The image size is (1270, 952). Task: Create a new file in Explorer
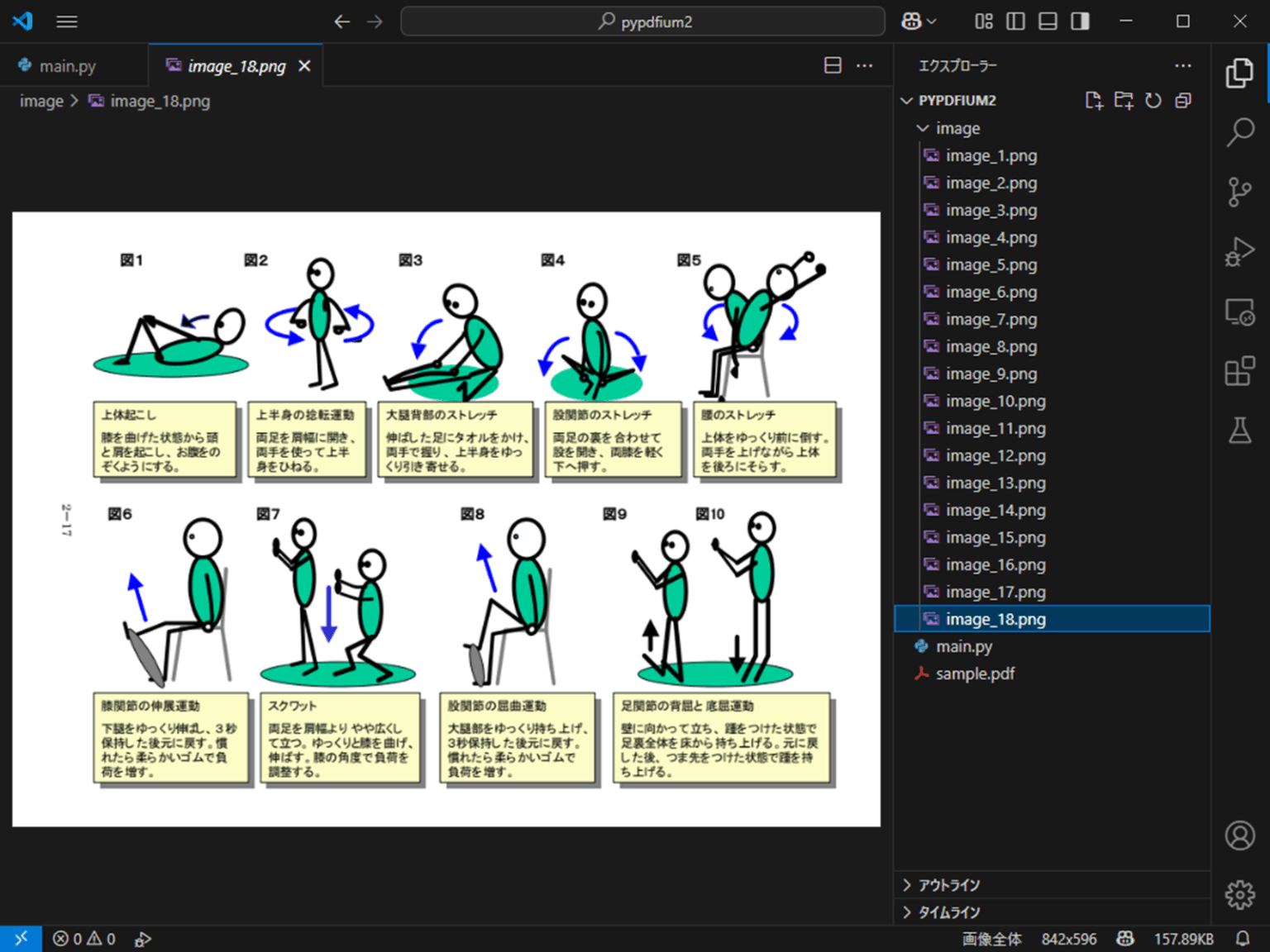pyautogui.click(x=1094, y=100)
